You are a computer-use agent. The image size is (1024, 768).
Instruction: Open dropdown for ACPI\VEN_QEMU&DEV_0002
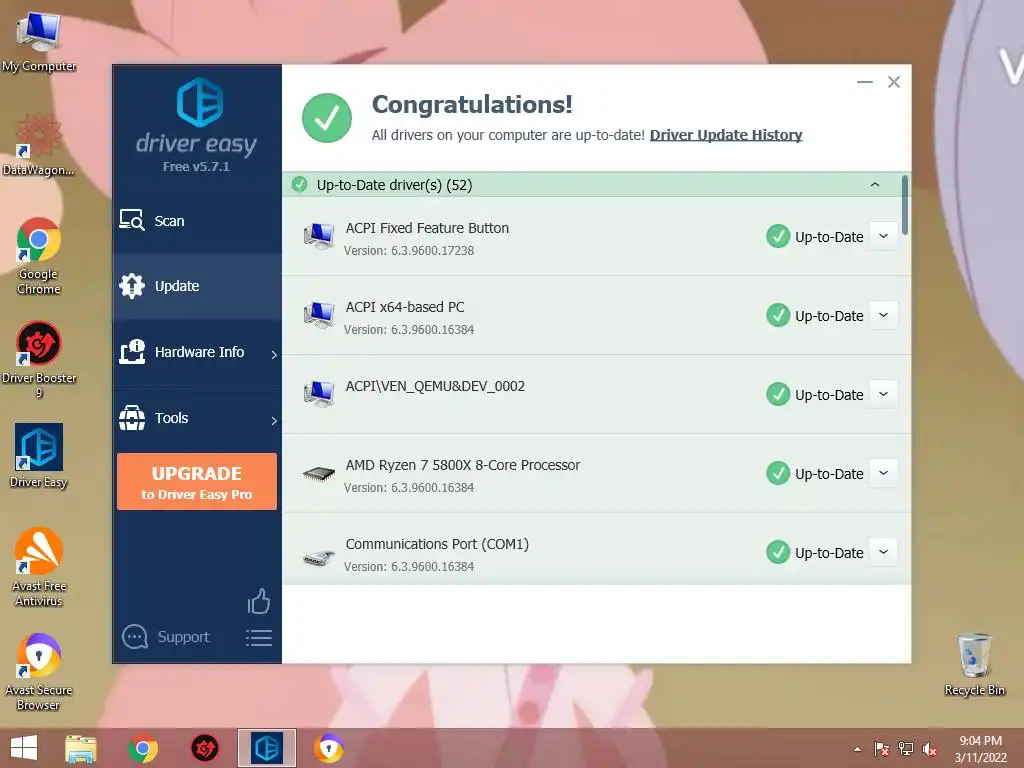click(x=883, y=394)
